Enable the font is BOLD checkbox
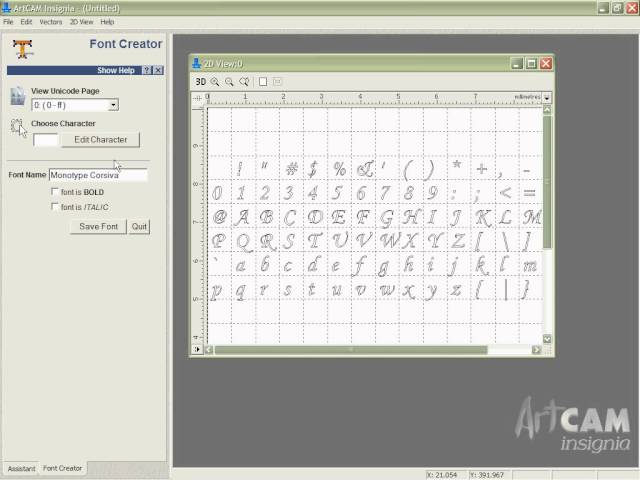640x480 pixels. point(55,191)
